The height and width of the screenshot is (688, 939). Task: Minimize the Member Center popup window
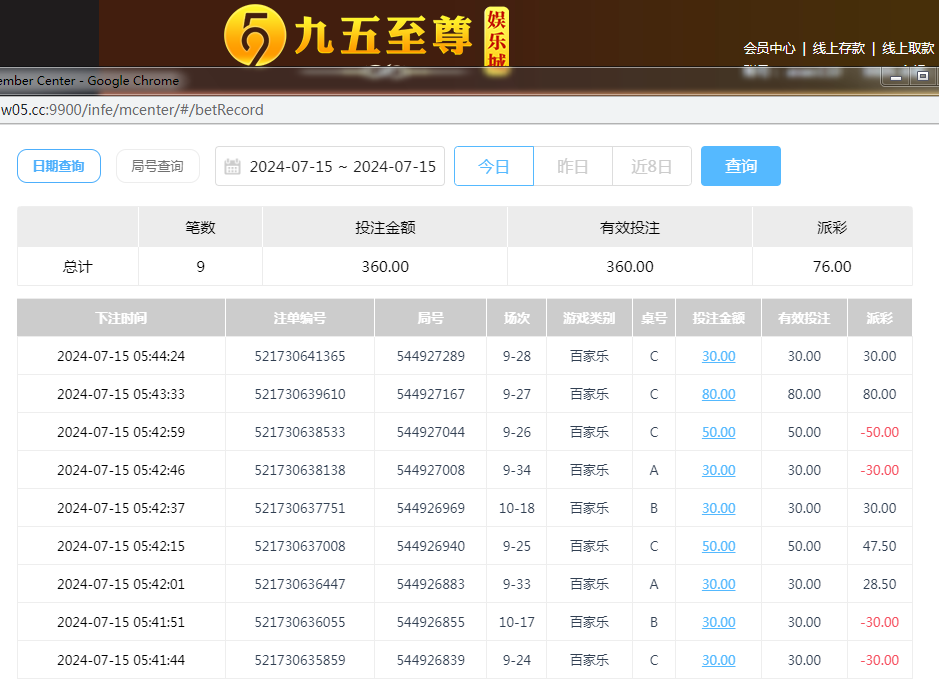point(895,77)
